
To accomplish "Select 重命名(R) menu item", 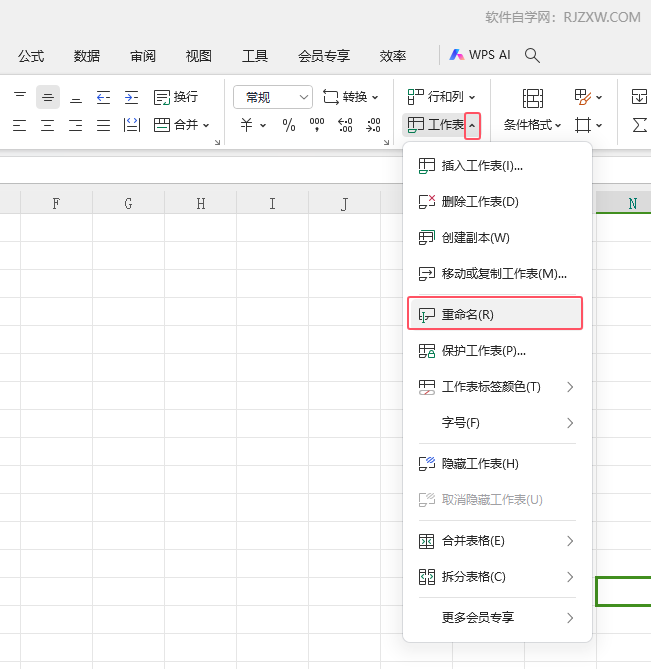I will click(x=495, y=314).
